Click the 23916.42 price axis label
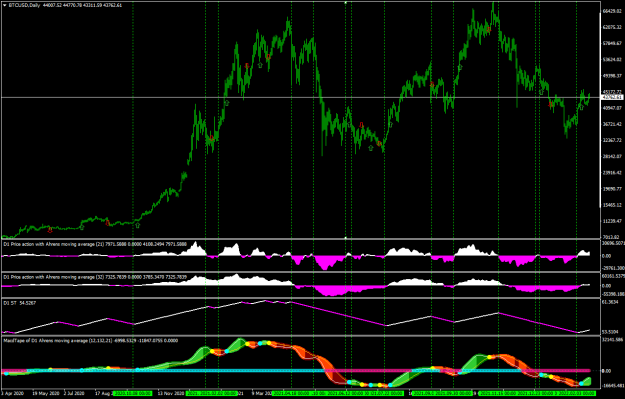The width and height of the screenshot is (625, 399). pyautogui.click(x=613, y=173)
